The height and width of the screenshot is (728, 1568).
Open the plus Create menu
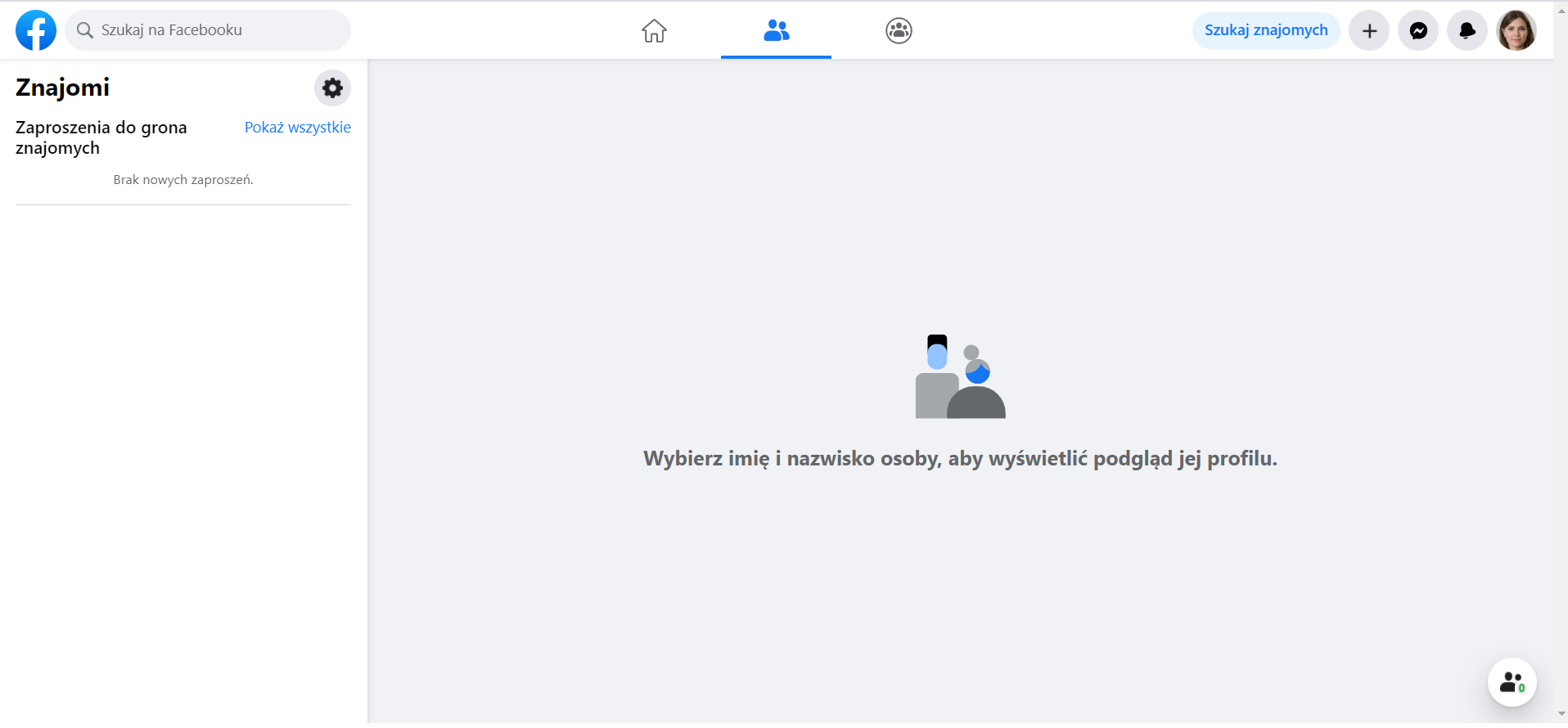(1369, 31)
